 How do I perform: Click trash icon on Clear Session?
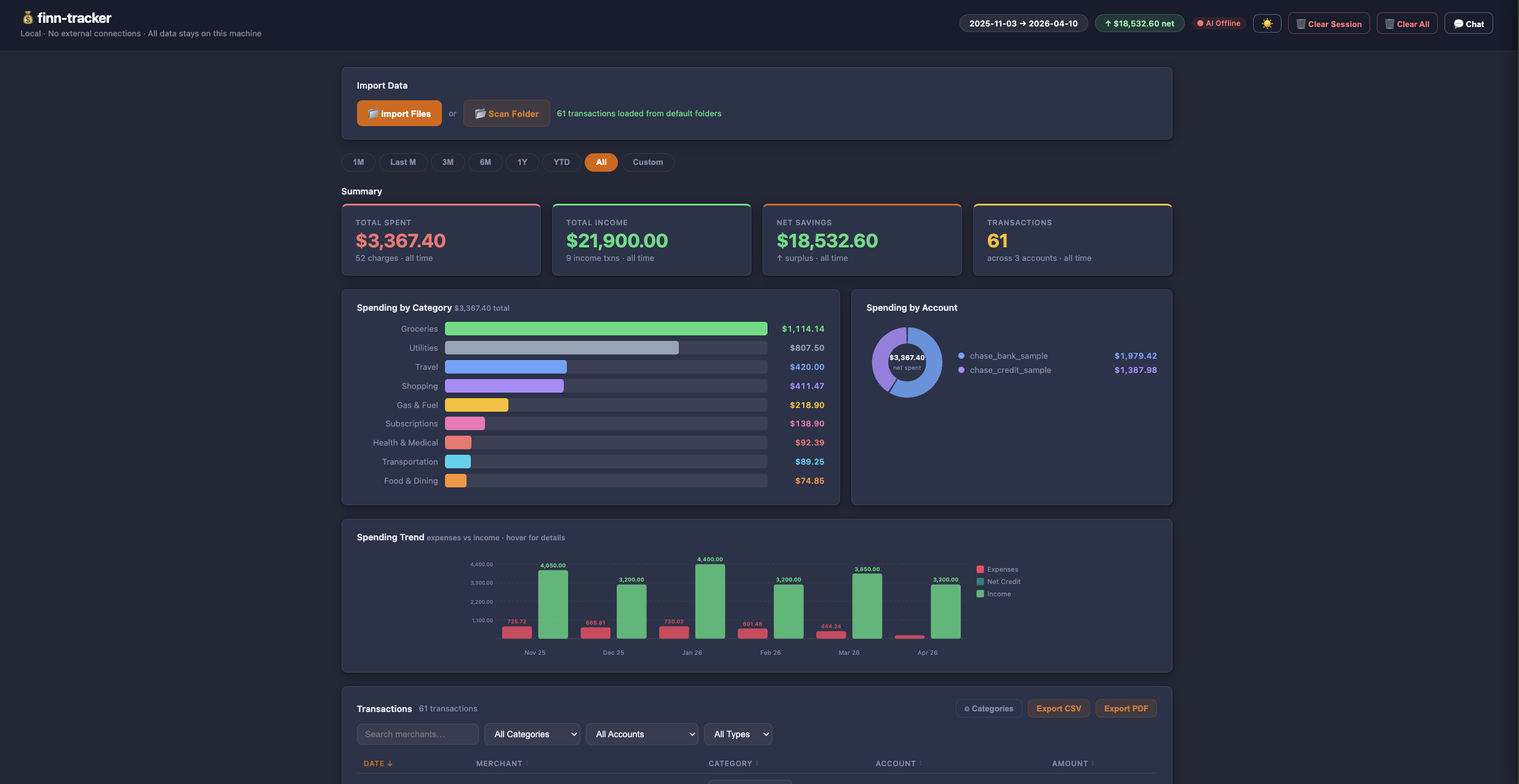(1301, 24)
